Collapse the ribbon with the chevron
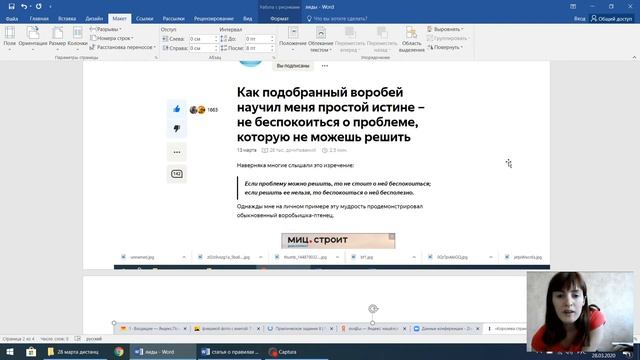The width and height of the screenshot is (640, 360). [634, 58]
